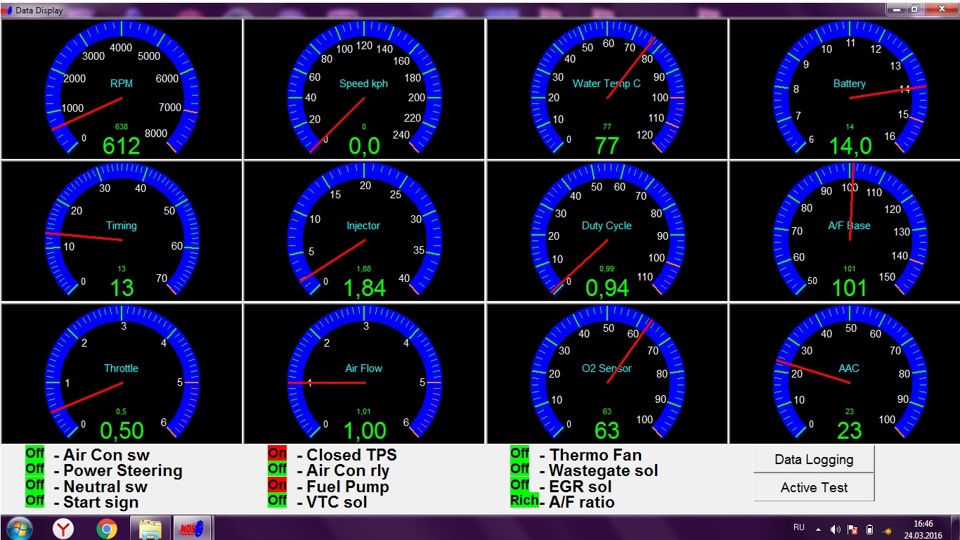Click the Active Test button
This screenshot has height=540, width=960.
click(814, 488)
